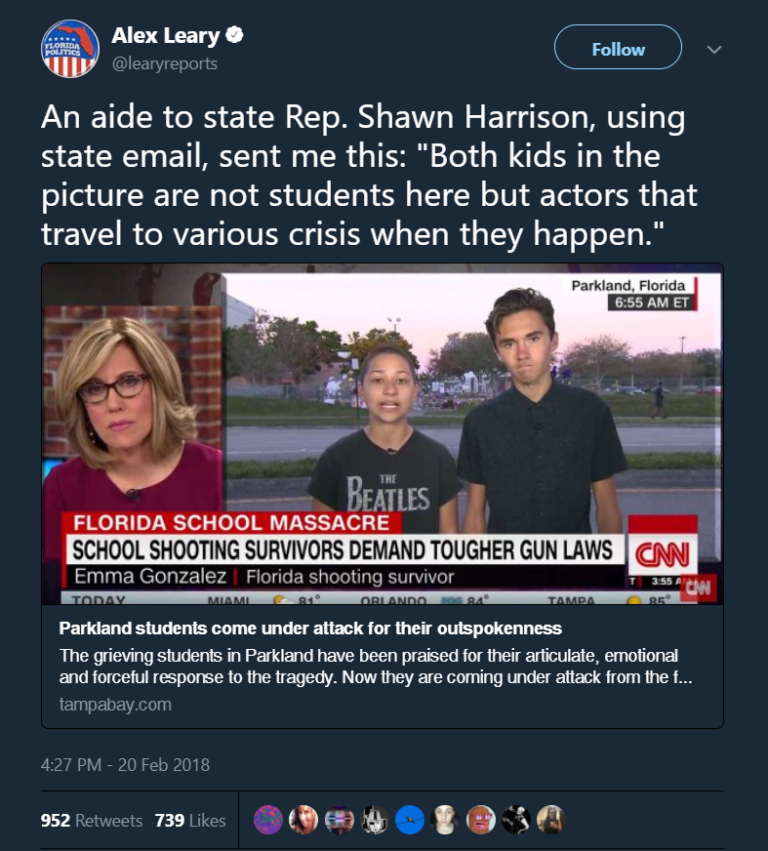Open the tweet timestamp 4:27 PM - 20 Feb 2018
The height and width of the screenshot is (851, 768).
coord(125,765)
